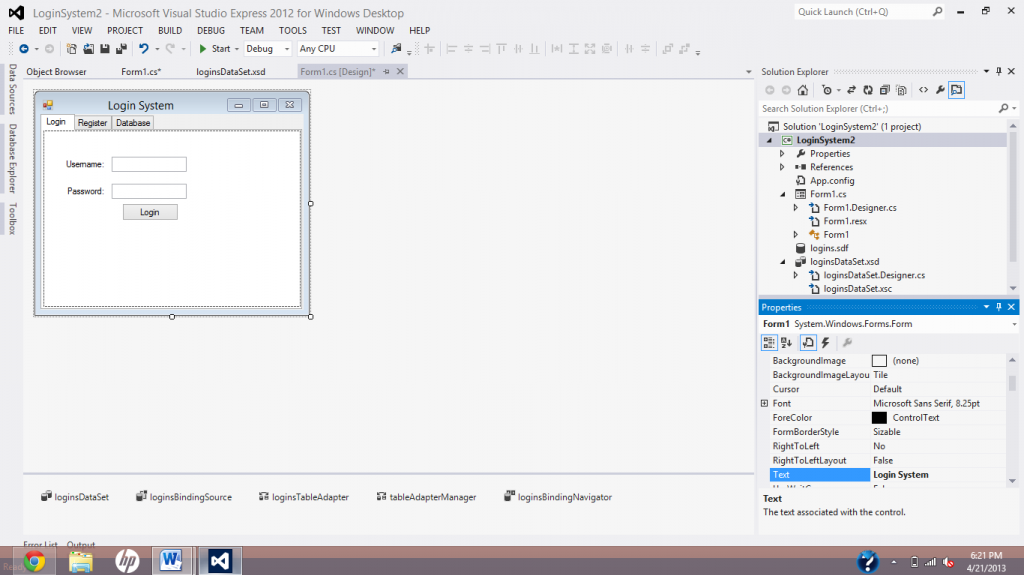Screen dimensions: 1024x575
Task: Click the New Project toolbar icon
Action: click(72, 49)
